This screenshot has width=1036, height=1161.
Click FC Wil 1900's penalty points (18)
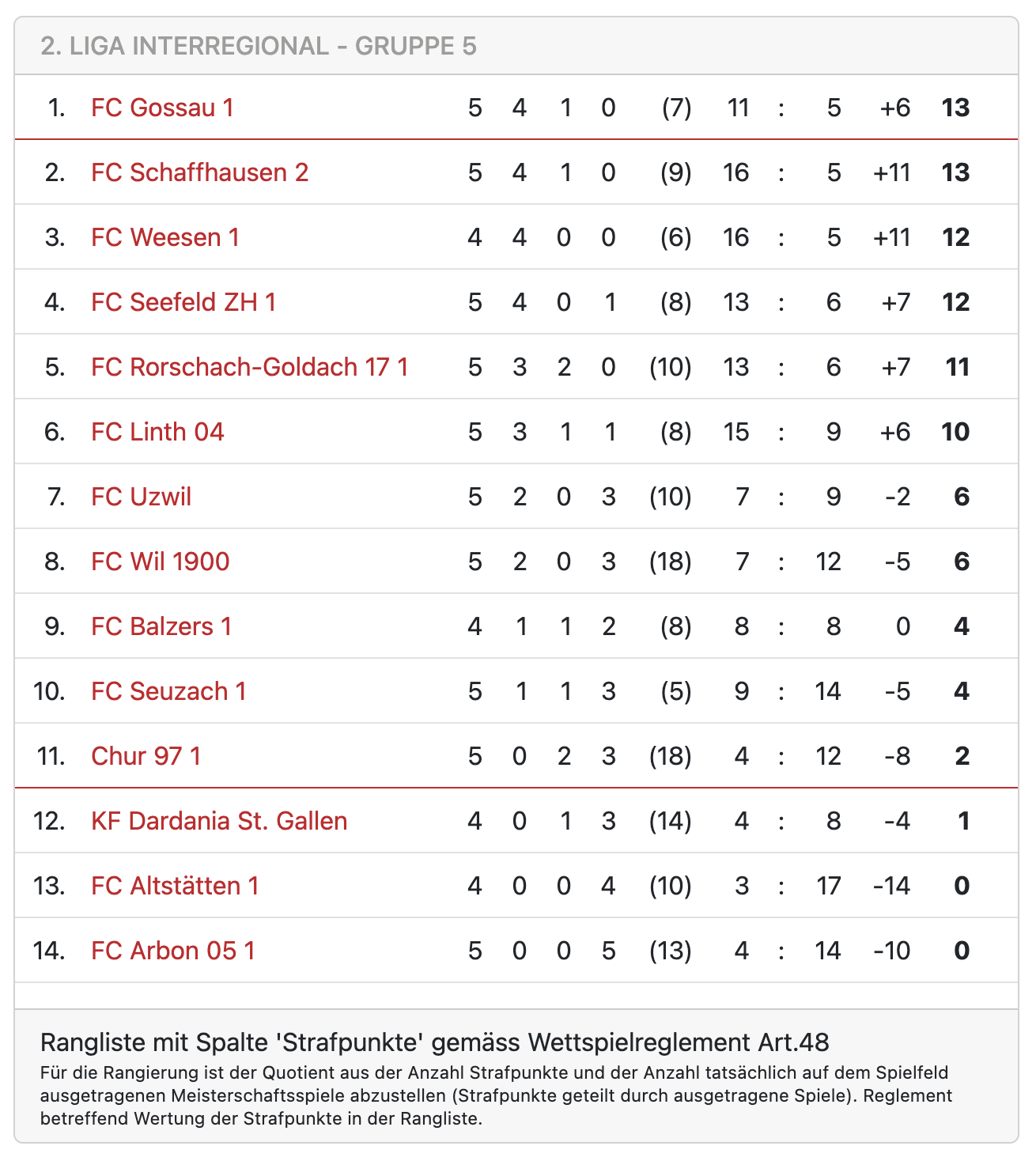coord(670,562)
